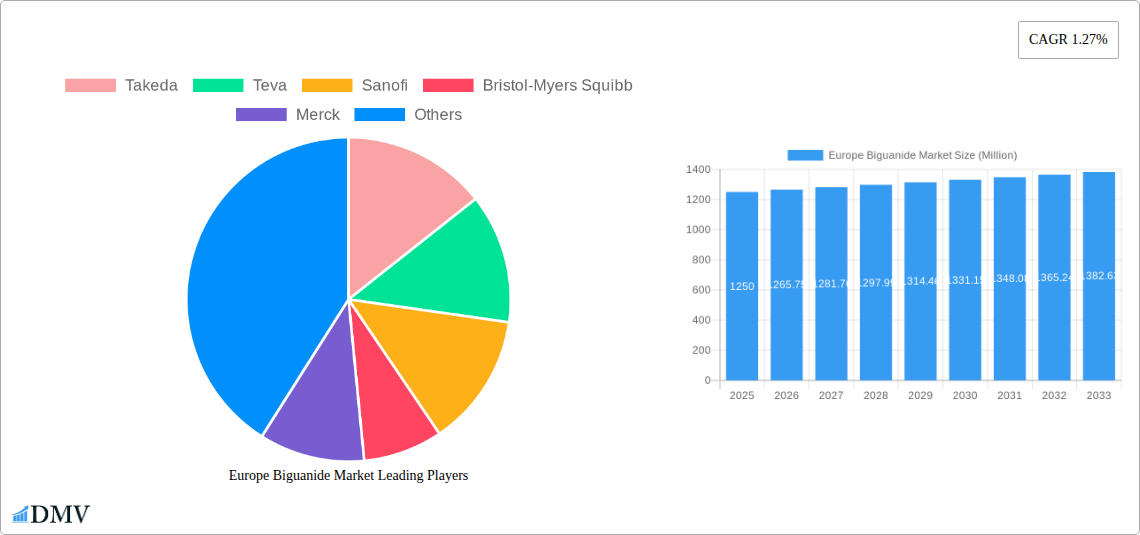
Task: Toggle Europe Biguanide Market Size legend swatch
Action: pyautogui.click(x=805, y=155)
